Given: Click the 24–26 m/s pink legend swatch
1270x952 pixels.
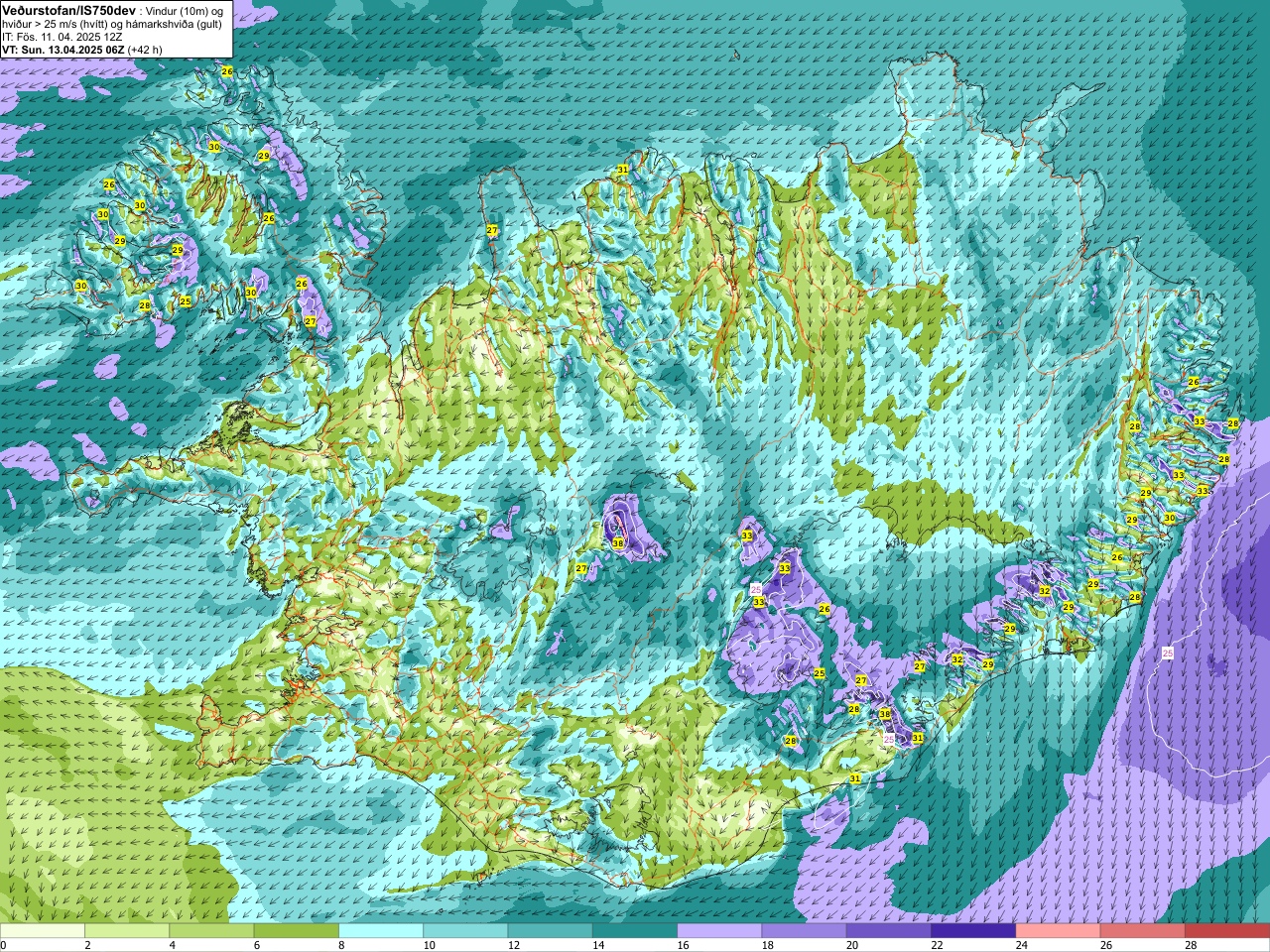Looking at the screenshot, I should coord(1059,931).
